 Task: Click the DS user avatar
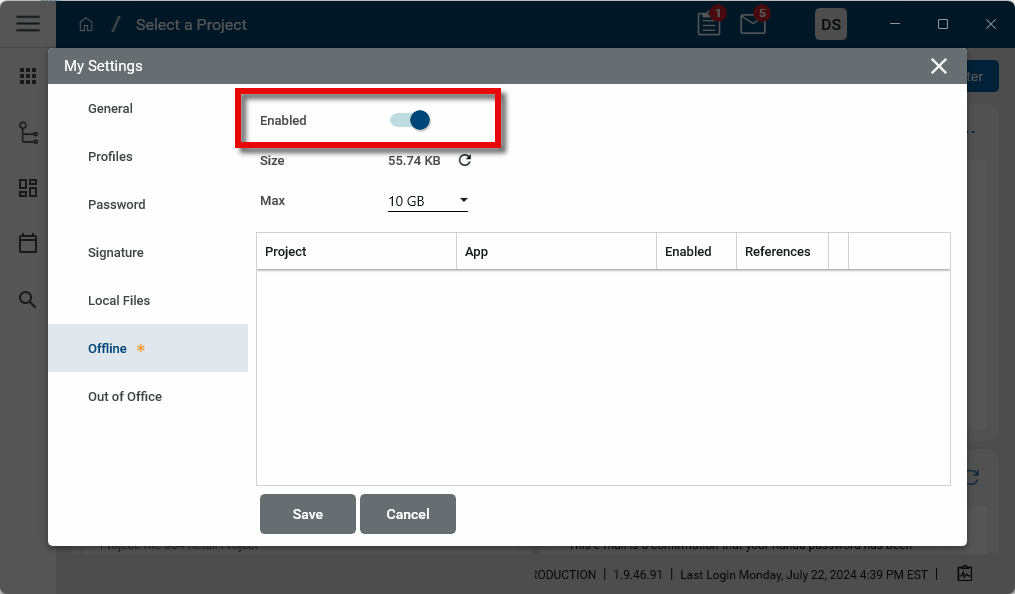point(830,25)
